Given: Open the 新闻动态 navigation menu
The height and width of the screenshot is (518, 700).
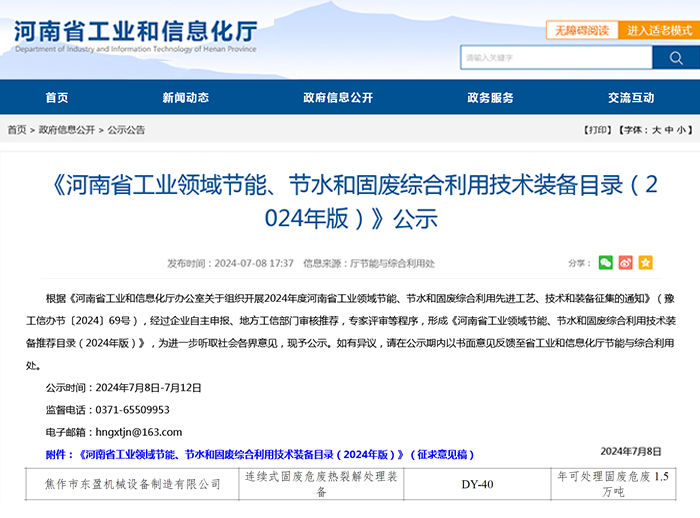Looking at the screenshot, I should (x=185, y=97).
